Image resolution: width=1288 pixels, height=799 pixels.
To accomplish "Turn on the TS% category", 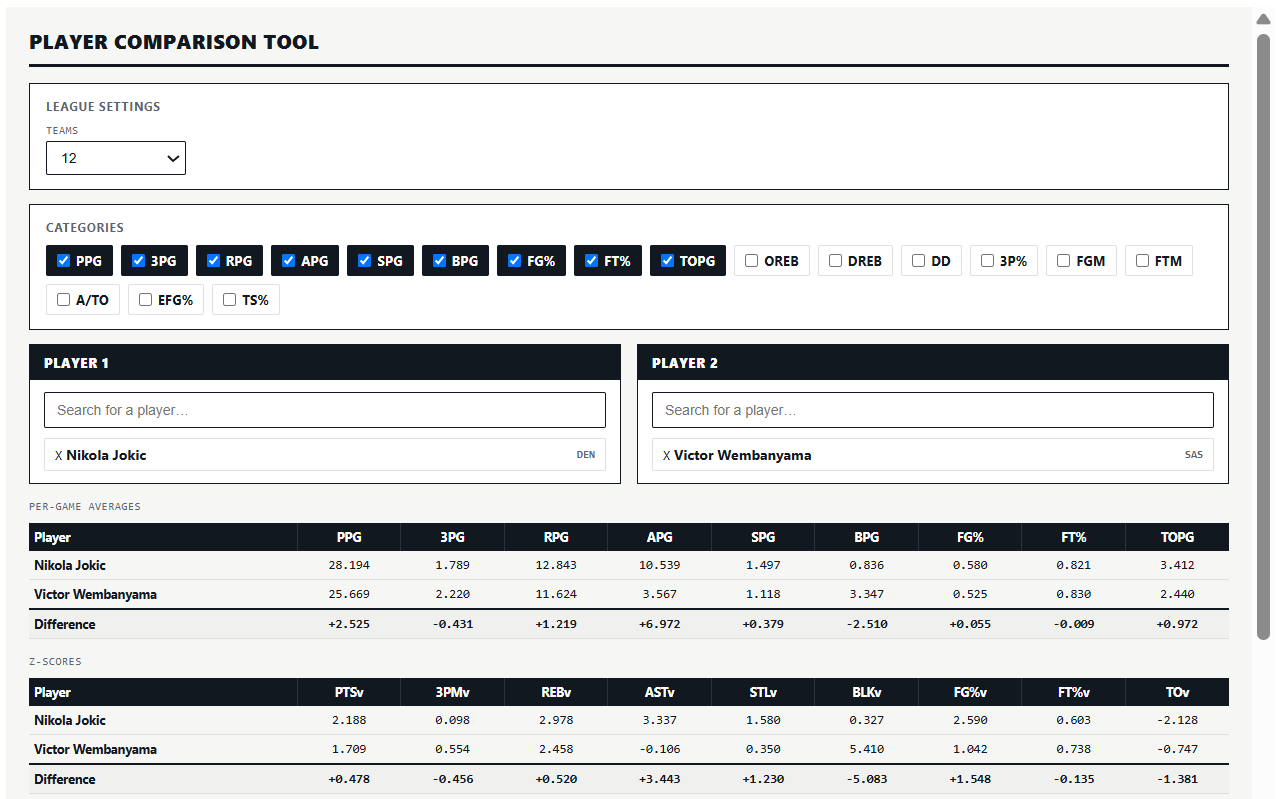I will click(230, 300).
